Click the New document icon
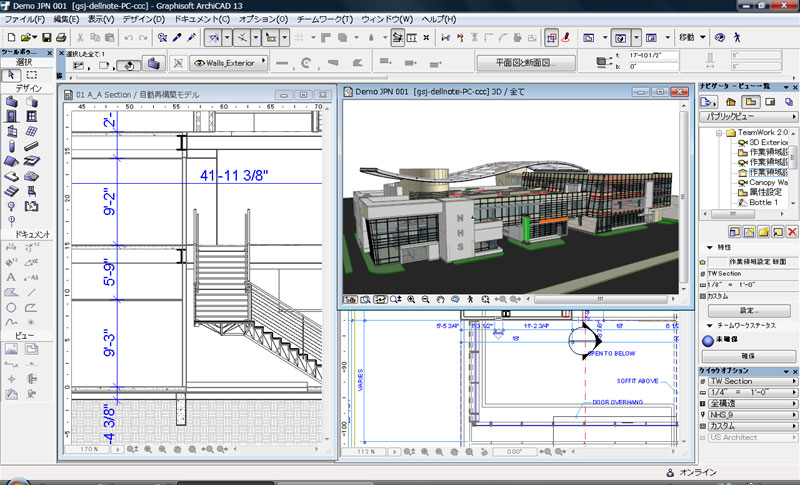Image resolution: width=800 pixels, height=485 pixels. [x=11, y=37]
